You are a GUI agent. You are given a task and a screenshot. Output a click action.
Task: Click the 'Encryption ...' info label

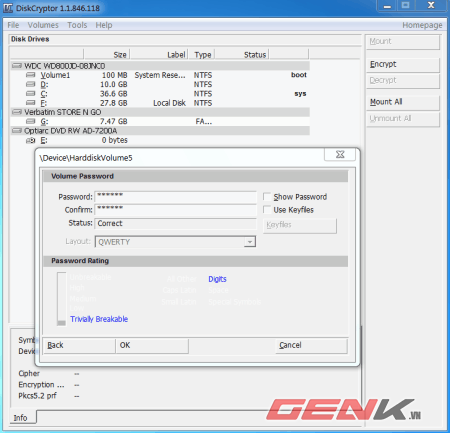pyautogui.click(x=41, y=385)
